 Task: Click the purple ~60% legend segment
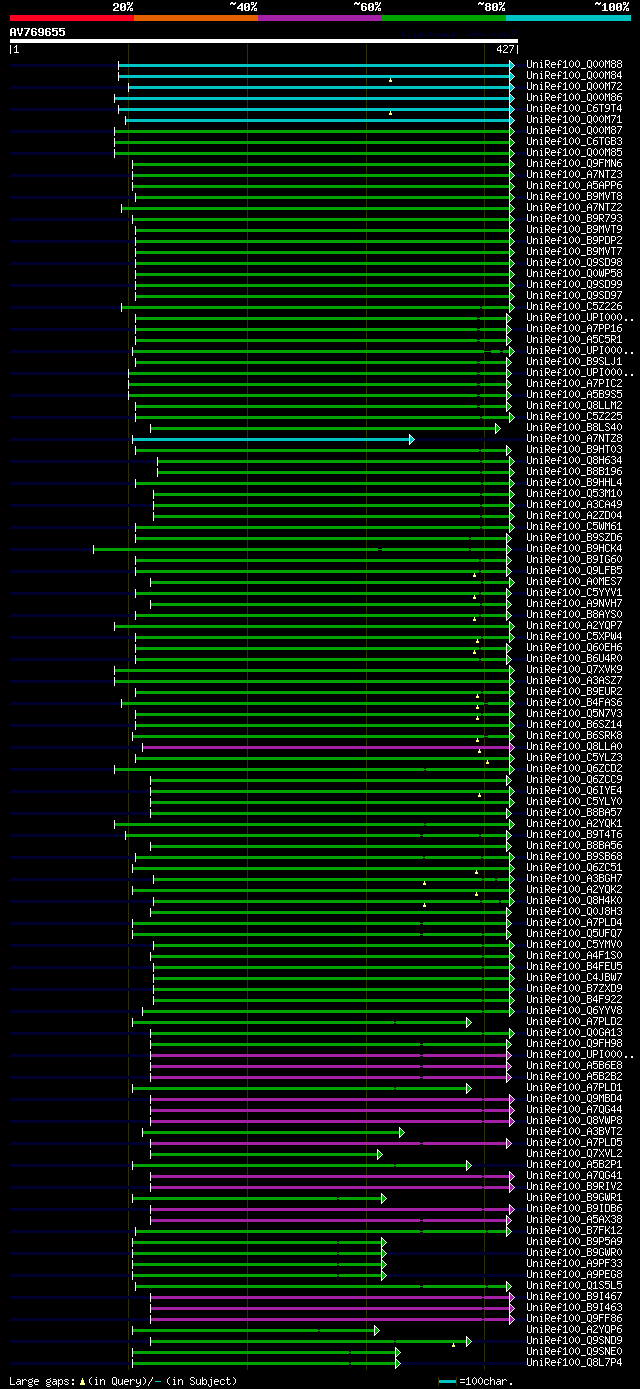[320, 18]
